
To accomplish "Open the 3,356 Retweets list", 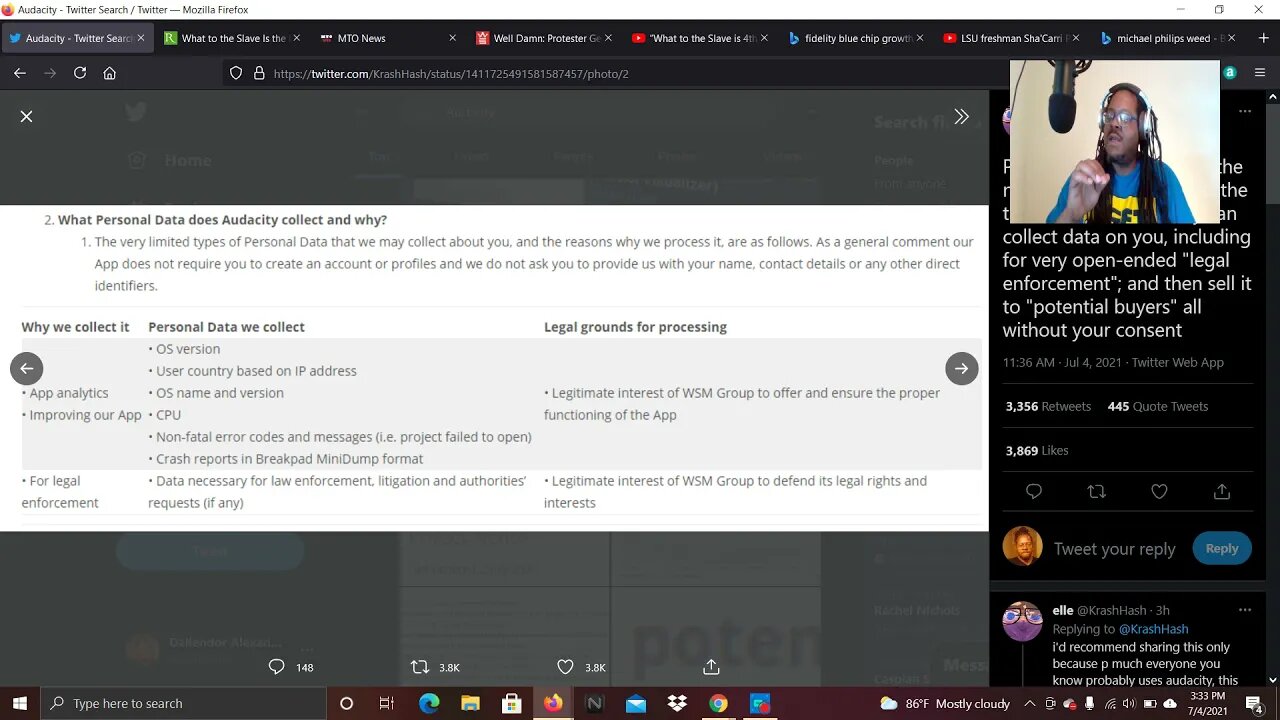I will [1048, 406].
